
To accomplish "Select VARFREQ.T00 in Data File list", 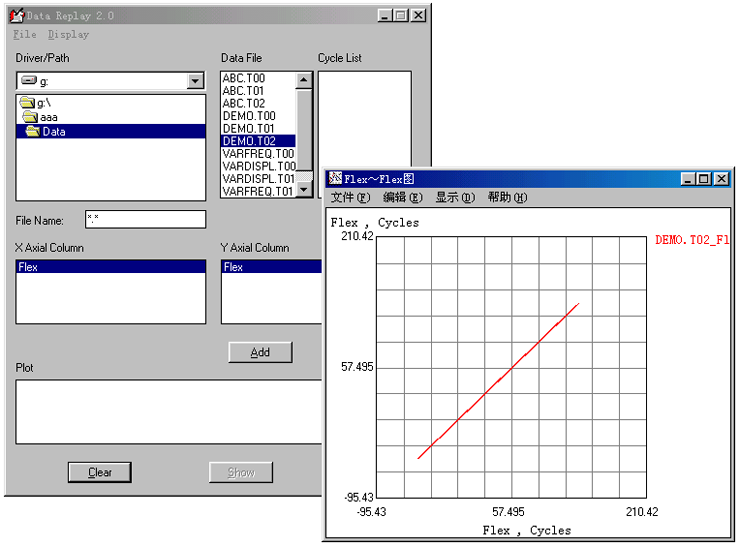I will [259, 154].
